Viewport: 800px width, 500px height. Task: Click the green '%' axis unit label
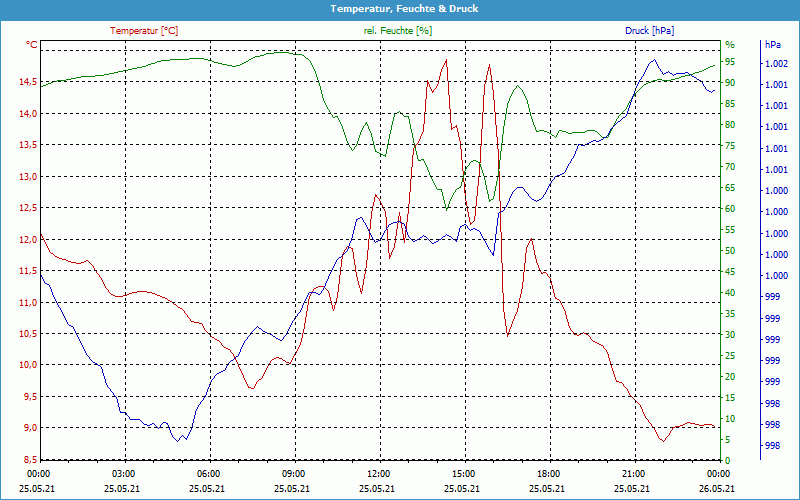[730, 45]
